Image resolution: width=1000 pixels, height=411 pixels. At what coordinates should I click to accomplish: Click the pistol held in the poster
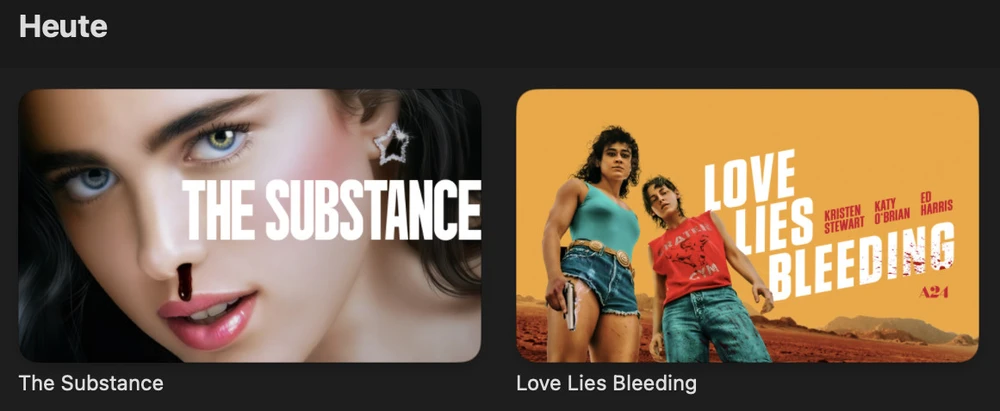(570, 305)
